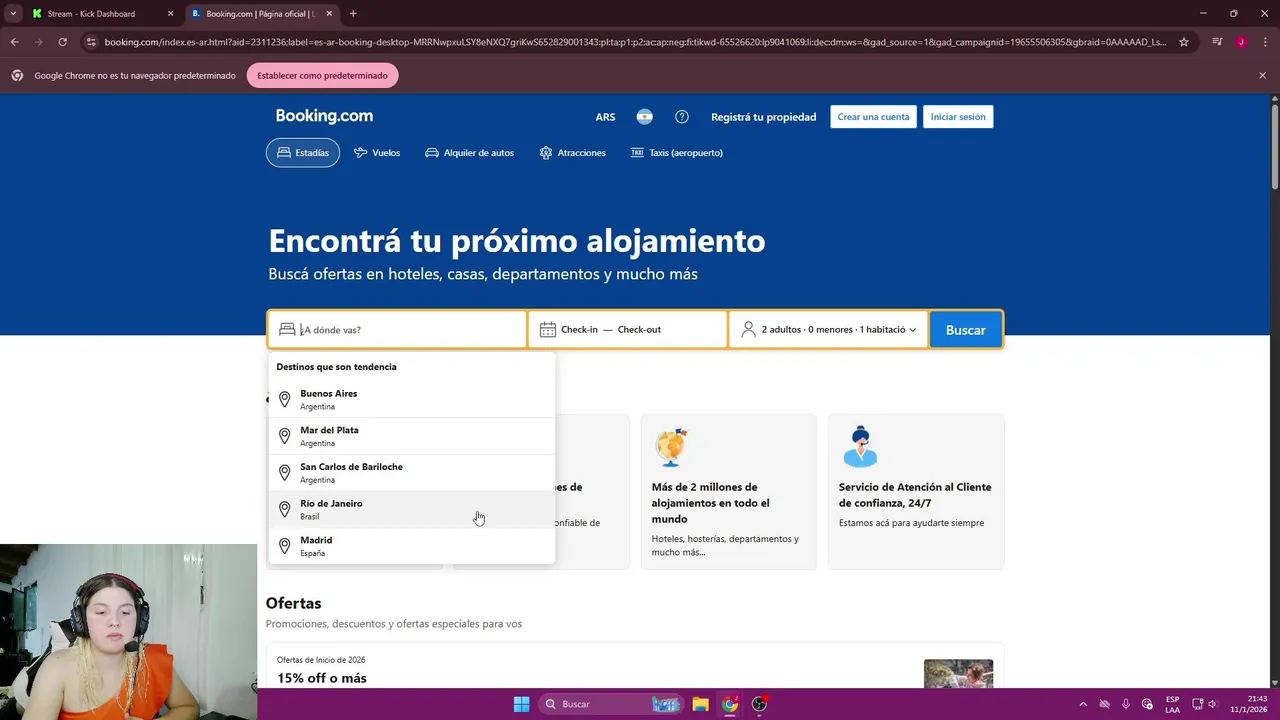Select the Iniciar sesión button
Image resolution: width=1280 pixels, height=720 pixels.
(x=958, y=117)
